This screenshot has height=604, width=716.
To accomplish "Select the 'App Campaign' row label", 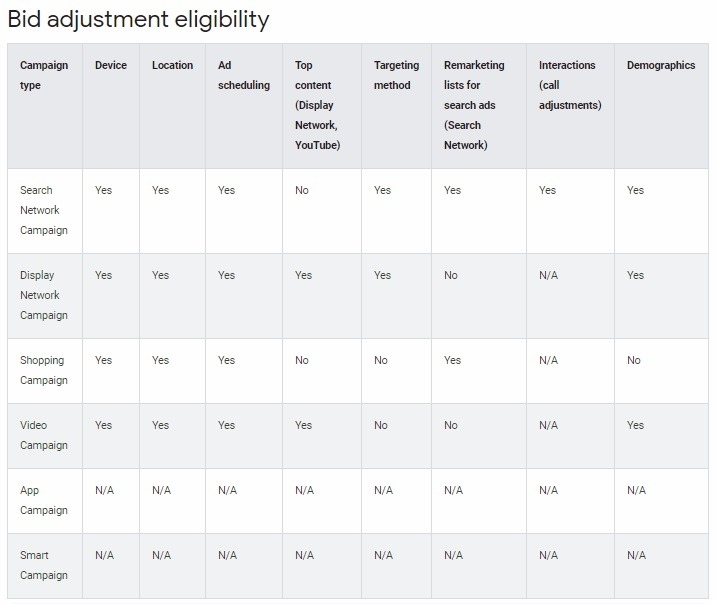I will click(x=44, y=500).
